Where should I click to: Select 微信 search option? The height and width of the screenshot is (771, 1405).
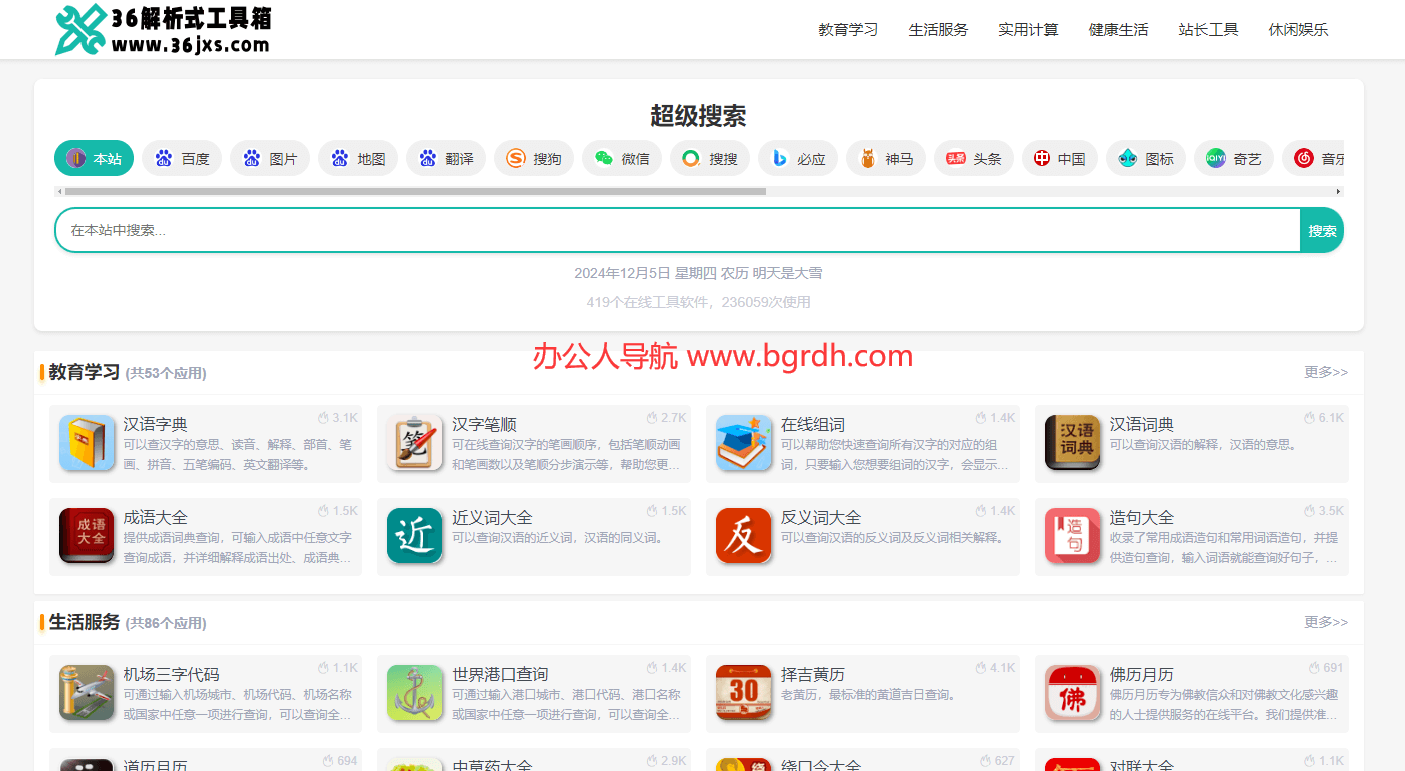click(622, 158)
